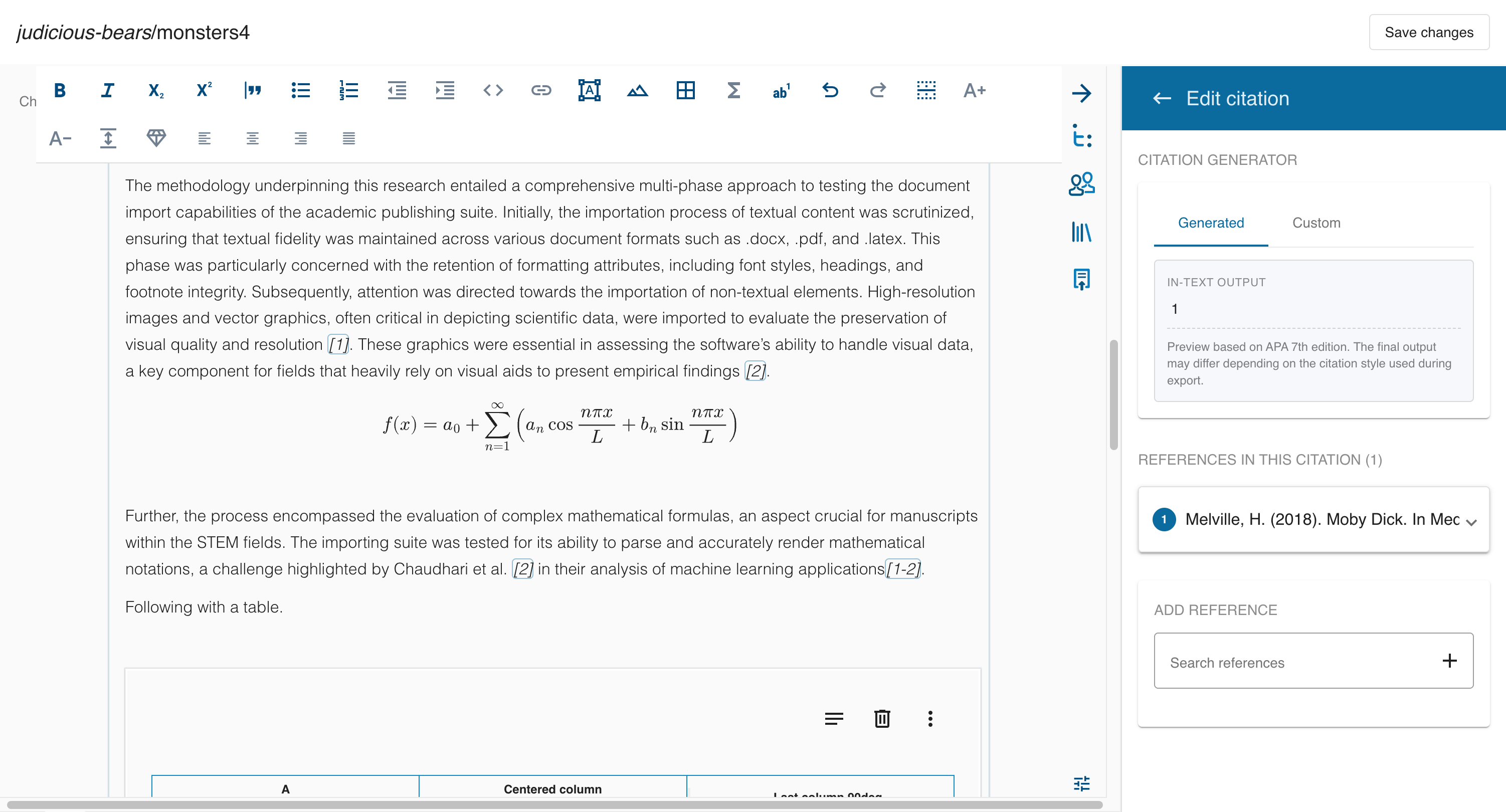This screenshot has width=1506, height=812.
Task: Click the Search references field
Action: [1286, 662]
